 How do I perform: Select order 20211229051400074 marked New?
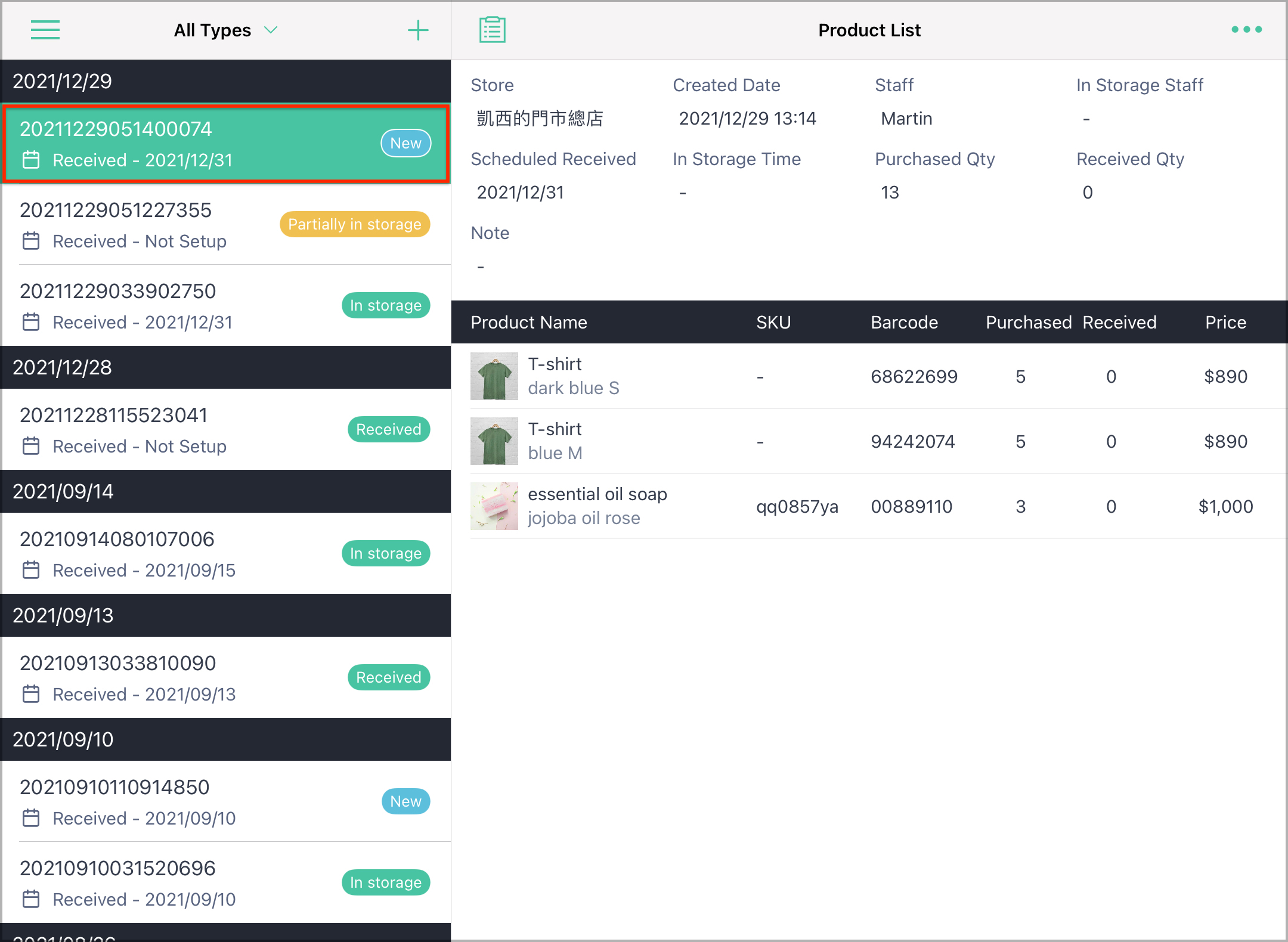pos(226,144)
